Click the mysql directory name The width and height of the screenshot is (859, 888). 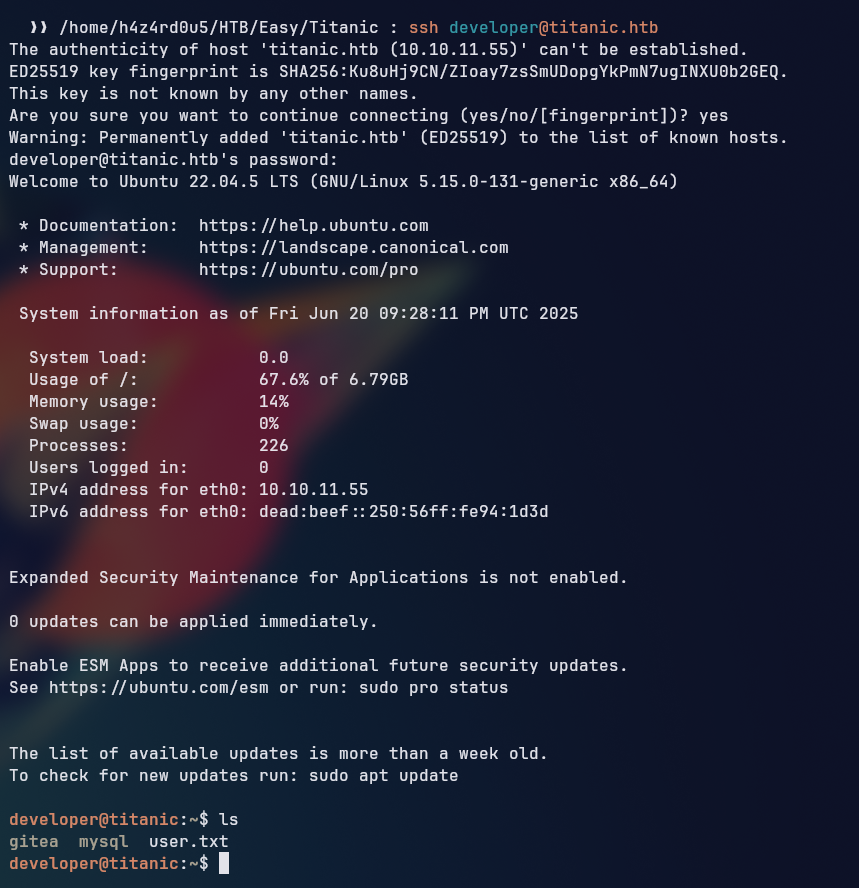coord(103,842)
